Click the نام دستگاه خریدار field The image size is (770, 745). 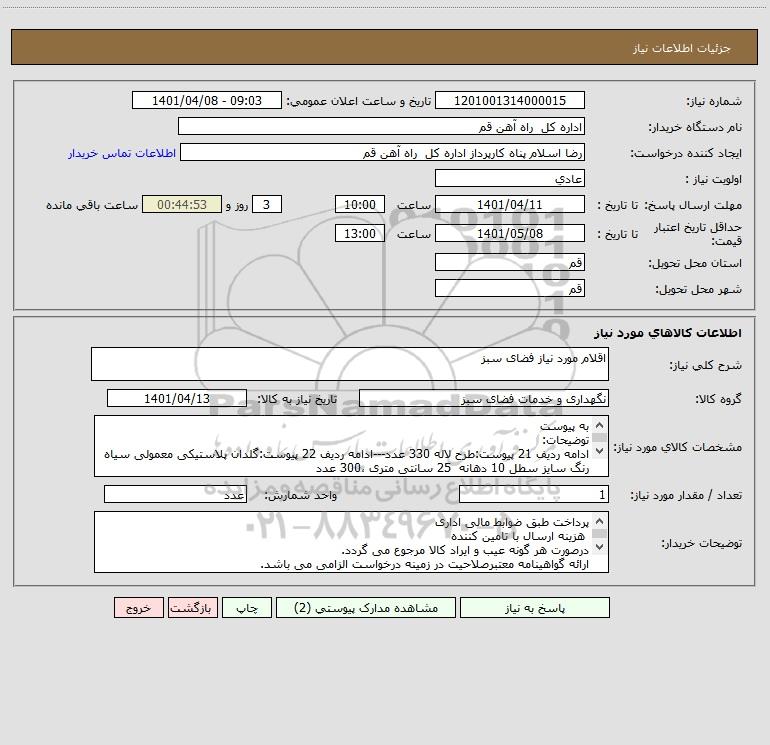point(381,126)
